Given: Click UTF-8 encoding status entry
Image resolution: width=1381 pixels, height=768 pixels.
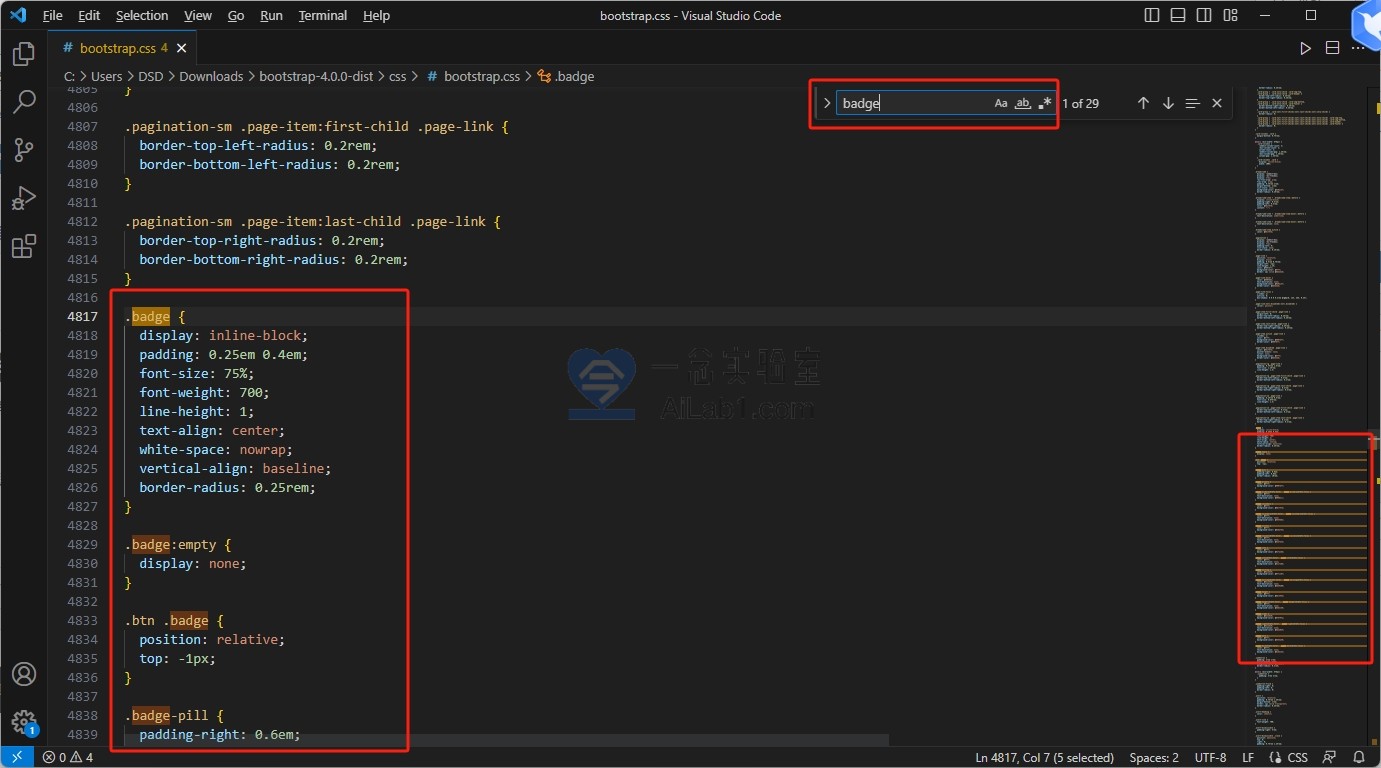Looking at the screenshot, I should click(x=1210, y=758).
